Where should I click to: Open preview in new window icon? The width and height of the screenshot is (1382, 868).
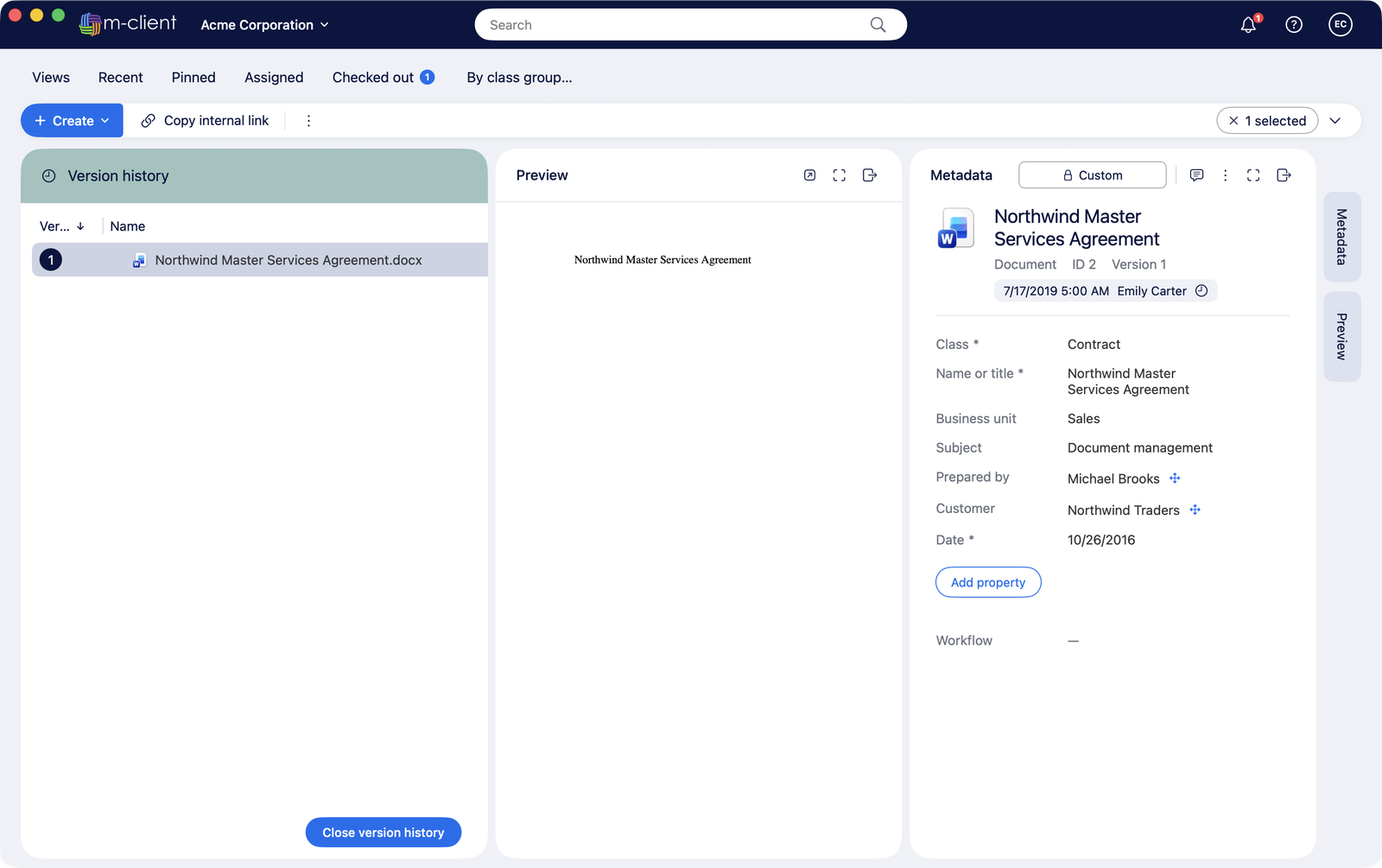(809, 175)
